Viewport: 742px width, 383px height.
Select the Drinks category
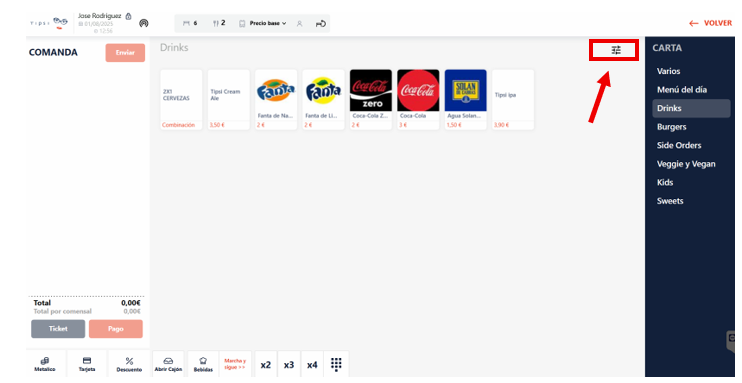(x=691, y=108)
